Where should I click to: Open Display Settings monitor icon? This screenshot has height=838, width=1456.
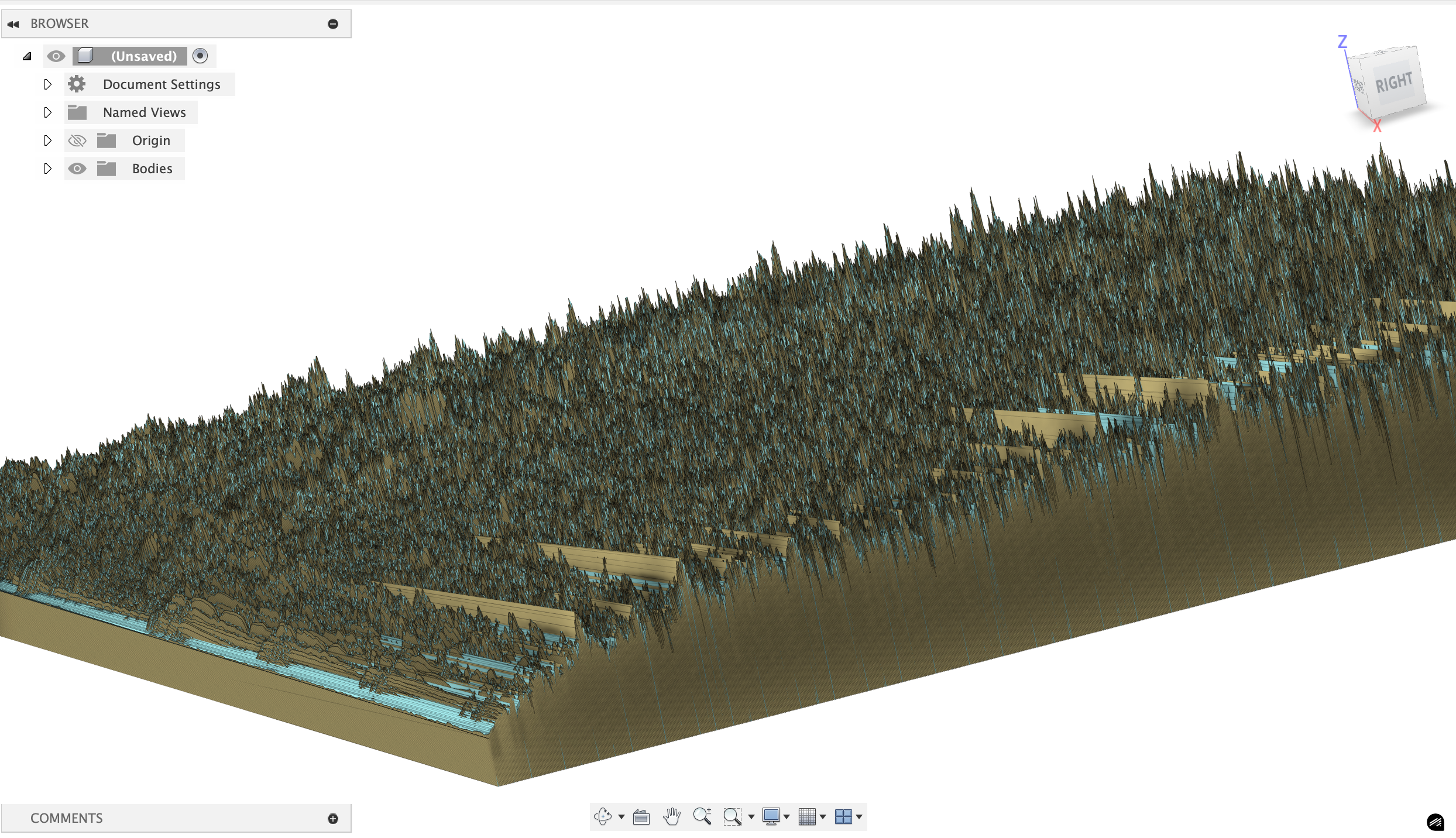[x=771, y=816]
